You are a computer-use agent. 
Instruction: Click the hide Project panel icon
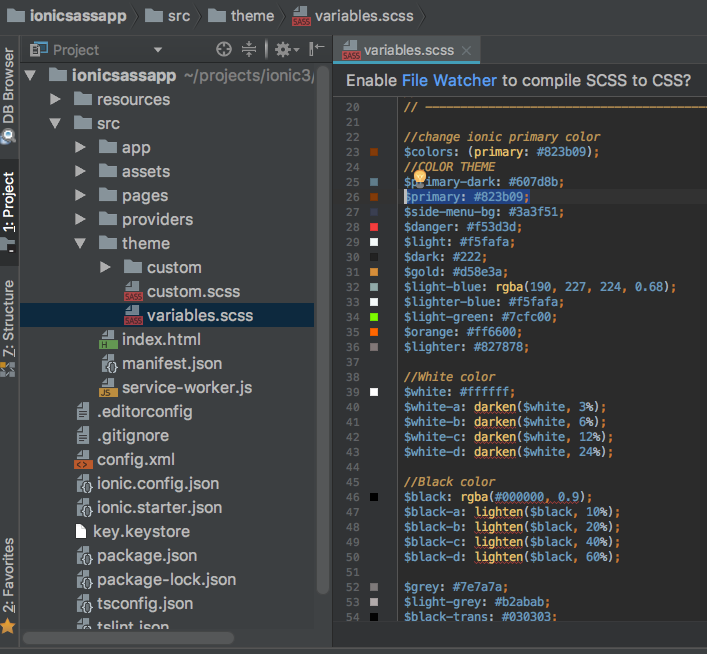[x=316, y=49]
